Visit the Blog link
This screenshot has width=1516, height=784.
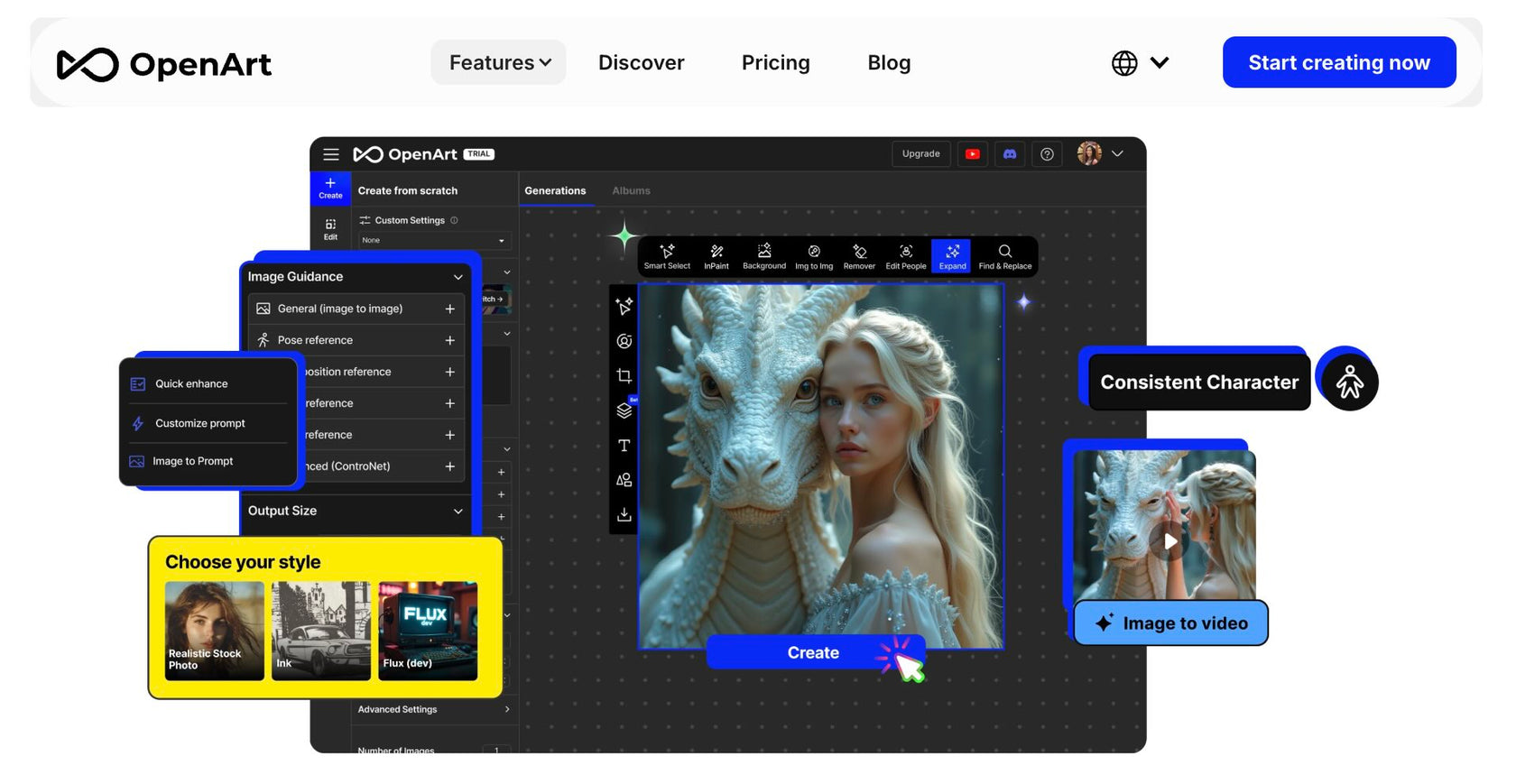pos(889,62)
